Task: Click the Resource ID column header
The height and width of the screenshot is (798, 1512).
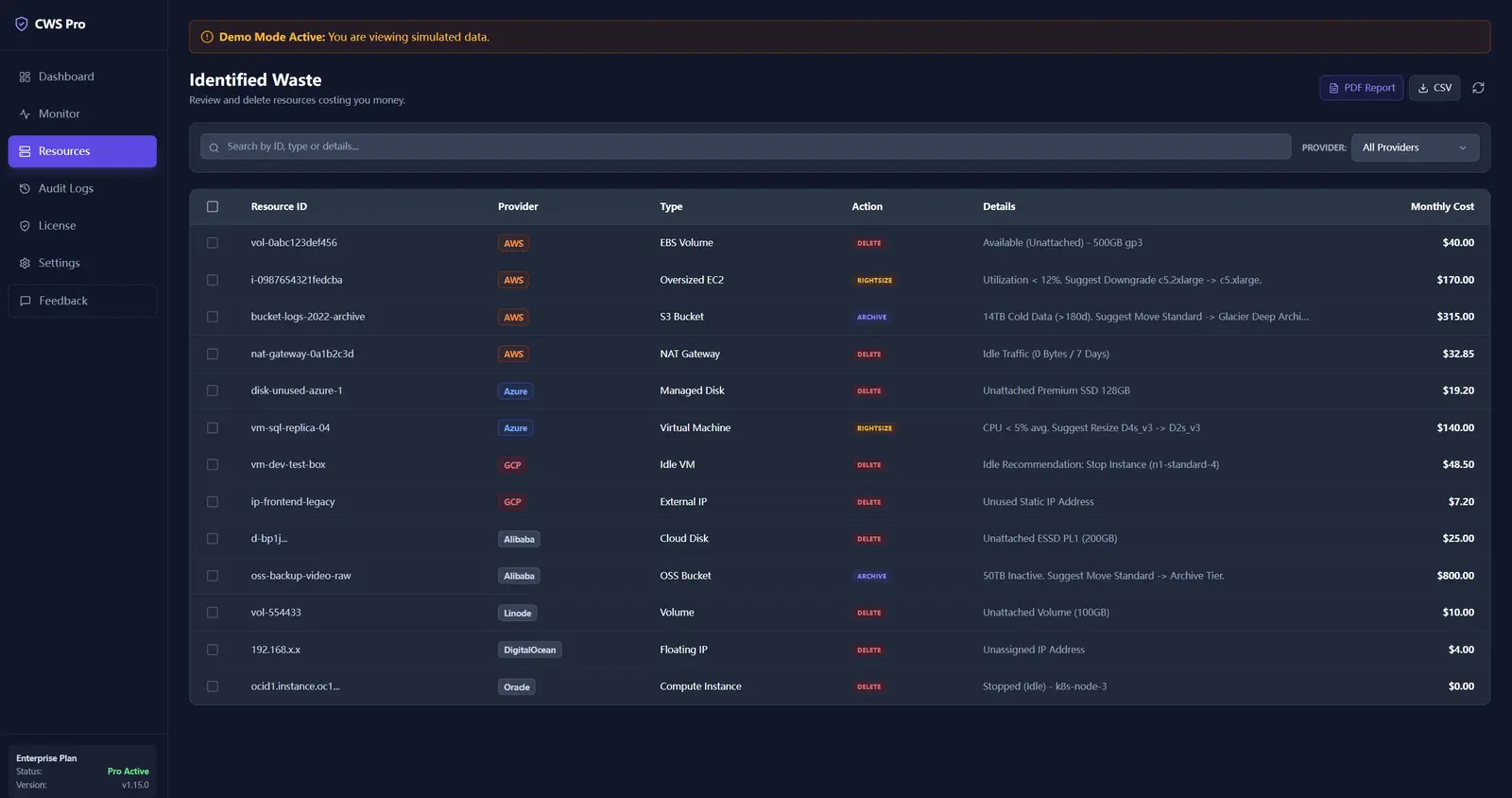Action: [279, 206]
